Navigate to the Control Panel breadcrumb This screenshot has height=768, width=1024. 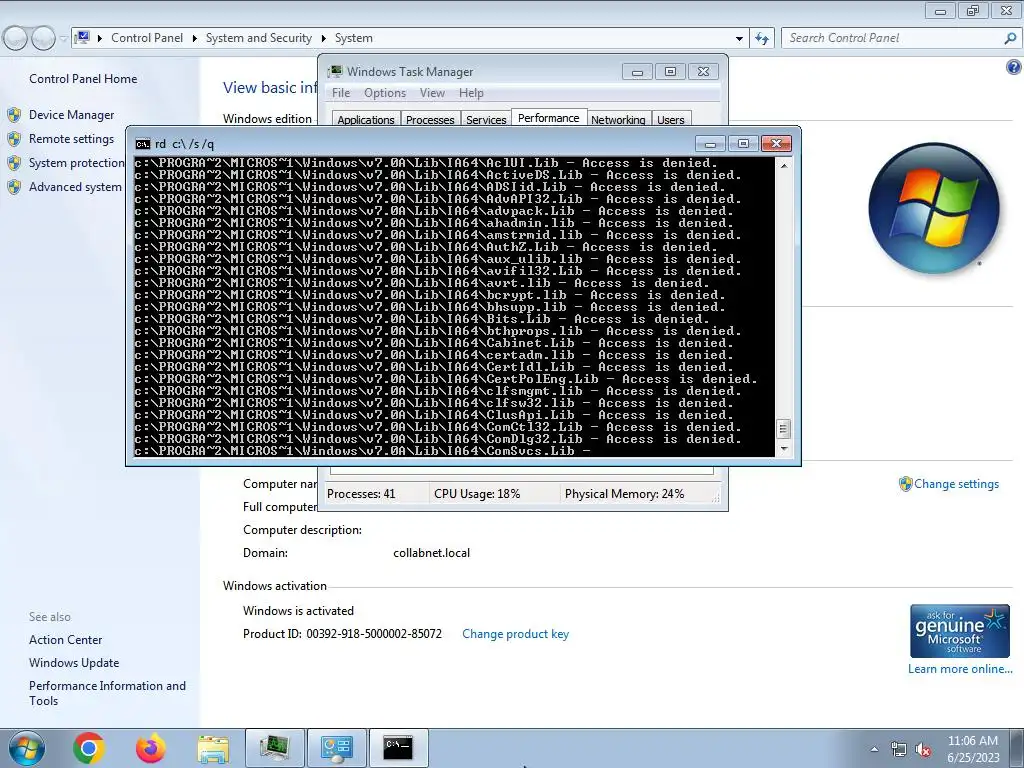click(x=147, y=38)
